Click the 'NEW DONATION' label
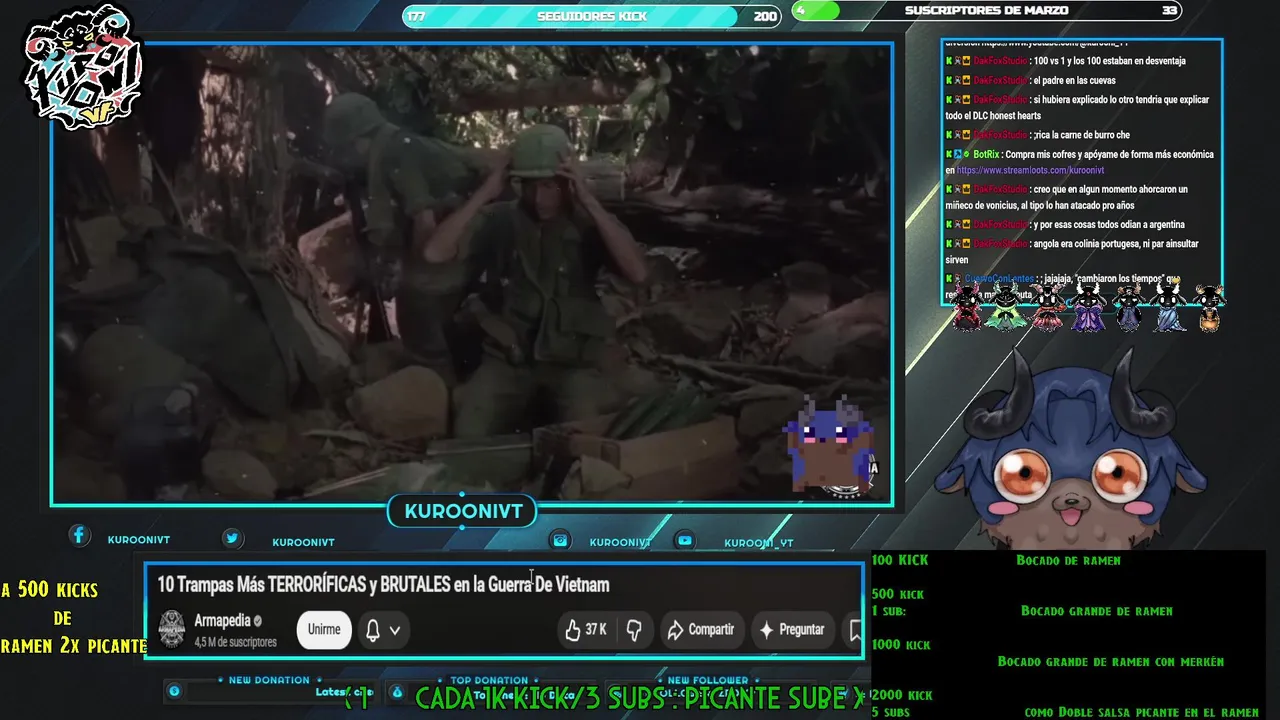 pos(269,680)
